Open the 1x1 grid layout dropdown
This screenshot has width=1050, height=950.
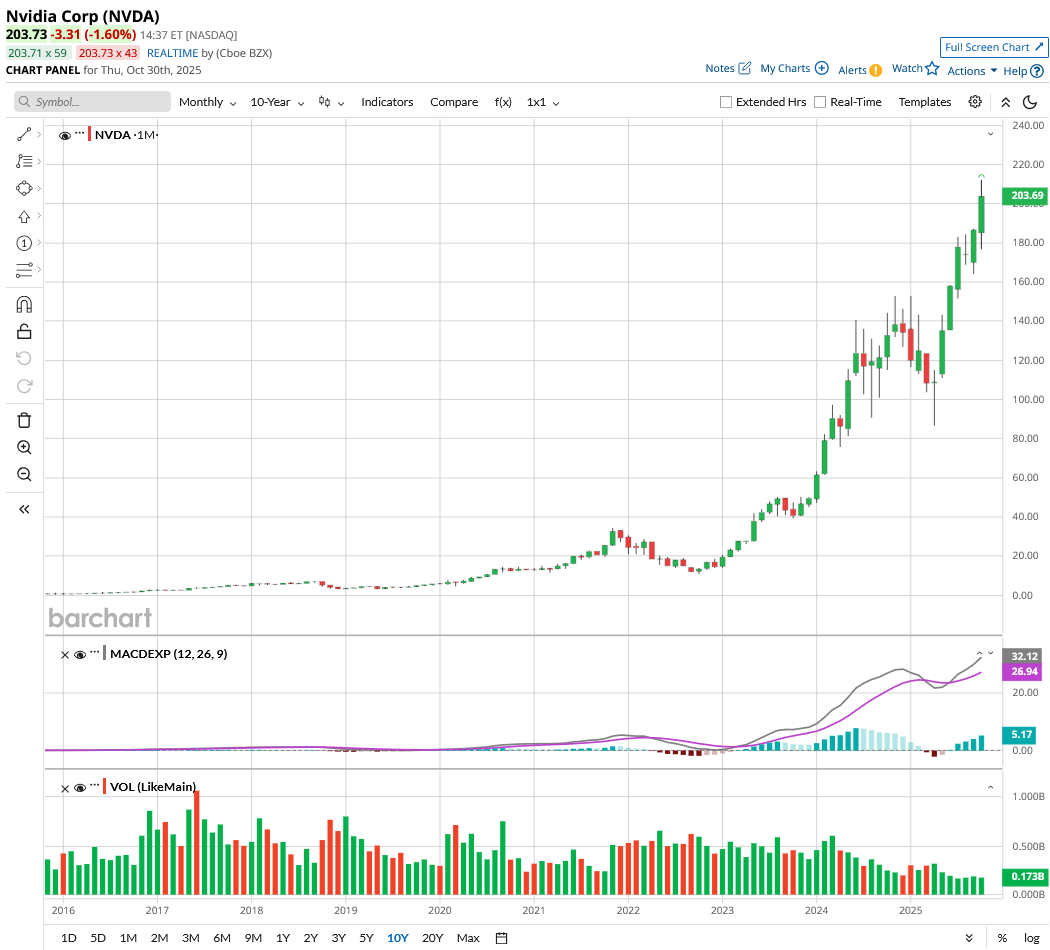coord(543,102)
